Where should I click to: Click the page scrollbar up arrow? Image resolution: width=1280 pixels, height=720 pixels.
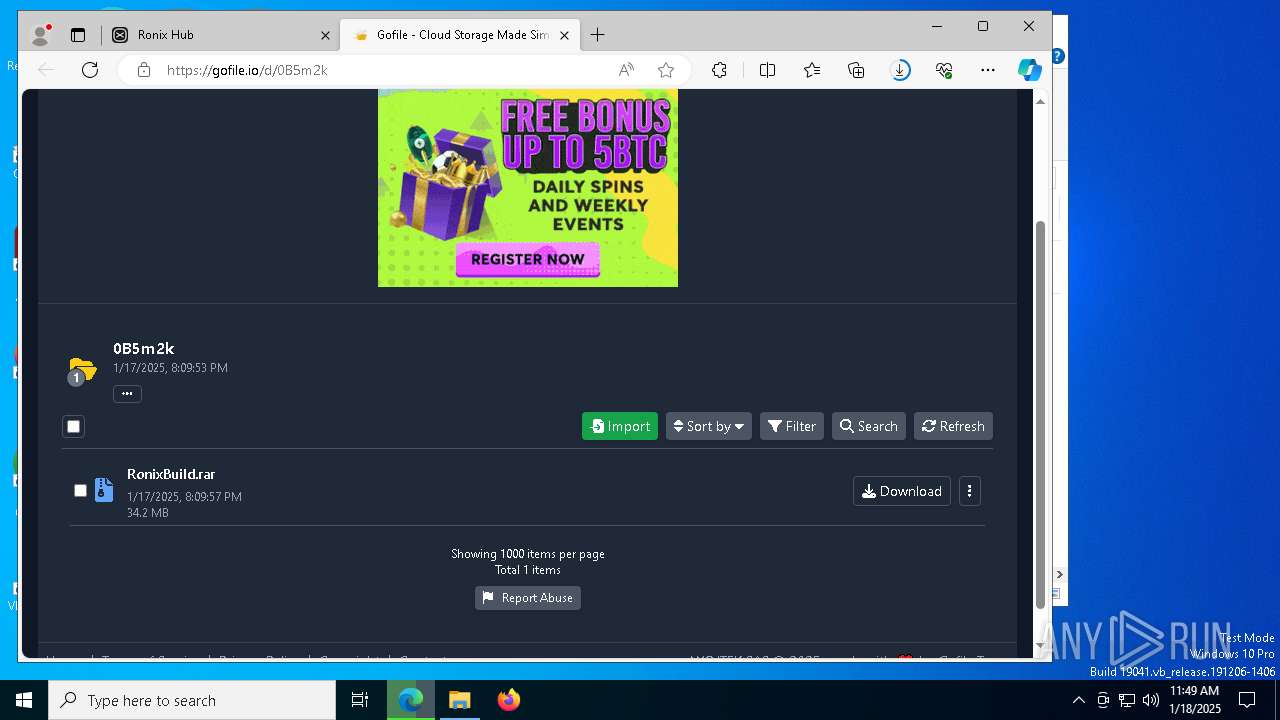coord(1040,102)
